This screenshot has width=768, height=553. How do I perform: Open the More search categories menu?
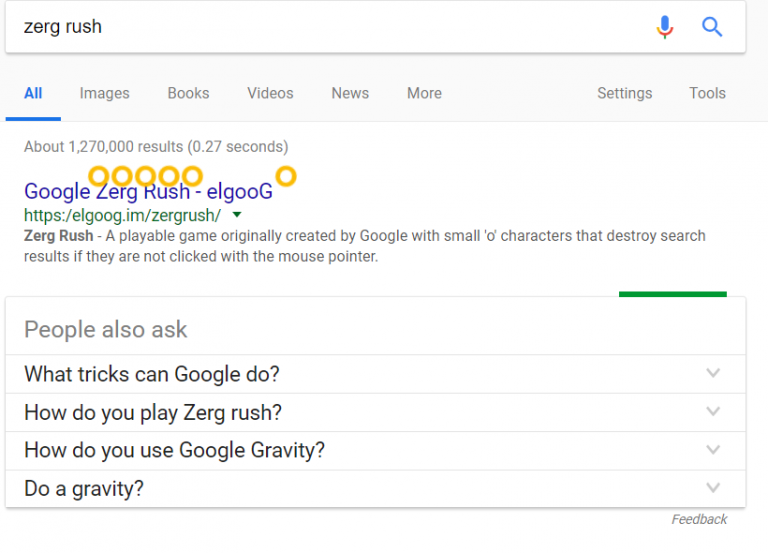point(424,93)
